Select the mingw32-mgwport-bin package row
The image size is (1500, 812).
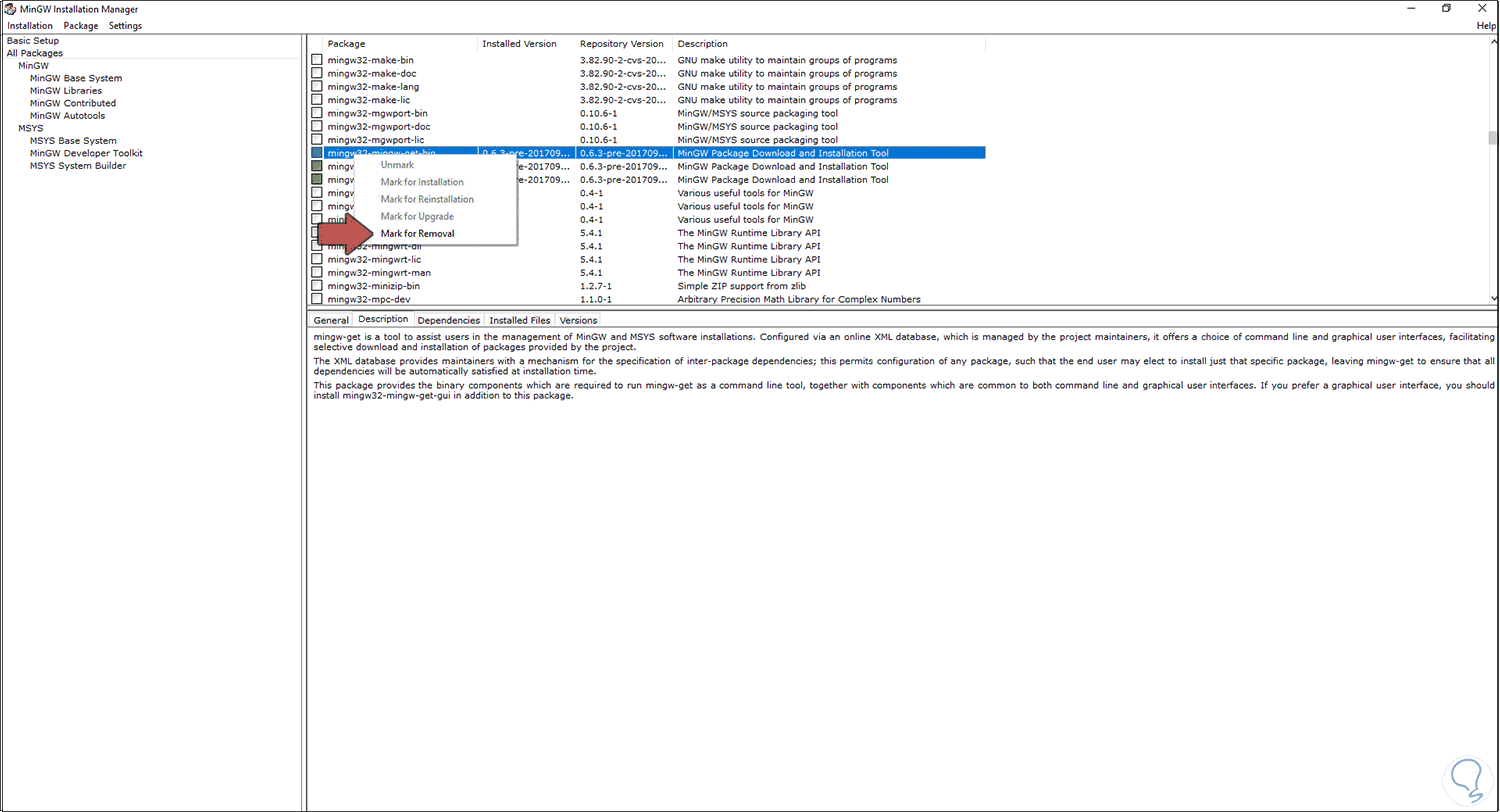click(x=647, y=113)
